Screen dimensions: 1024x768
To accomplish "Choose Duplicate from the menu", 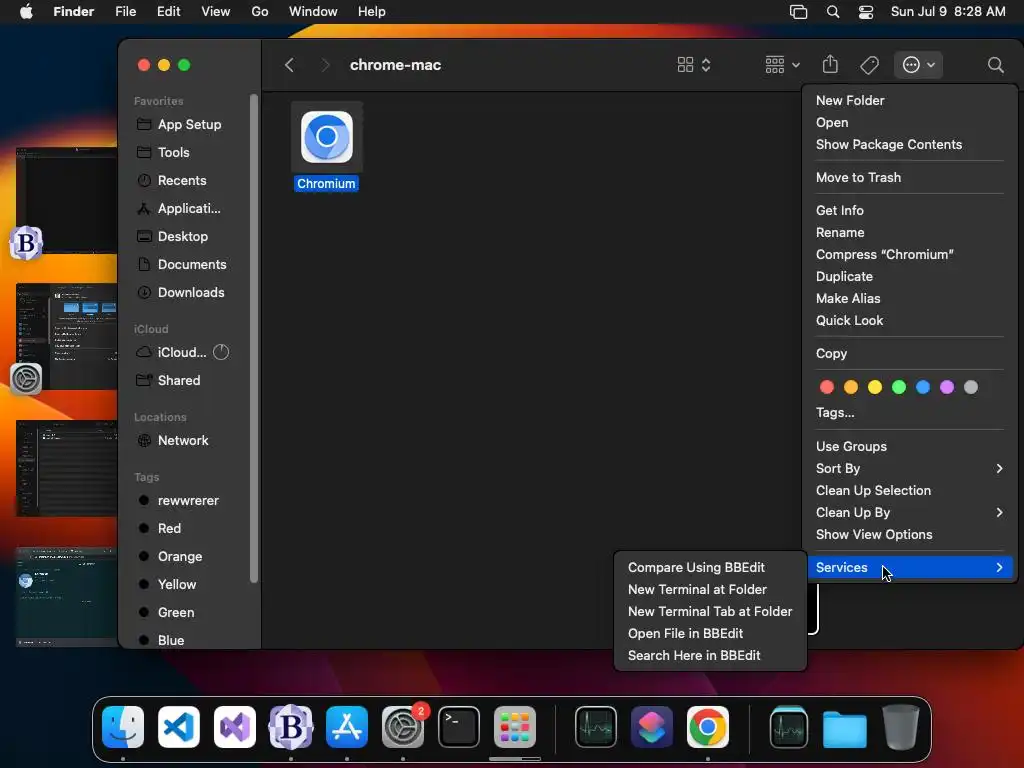I will pyautogui.click(x=909, y=277).
